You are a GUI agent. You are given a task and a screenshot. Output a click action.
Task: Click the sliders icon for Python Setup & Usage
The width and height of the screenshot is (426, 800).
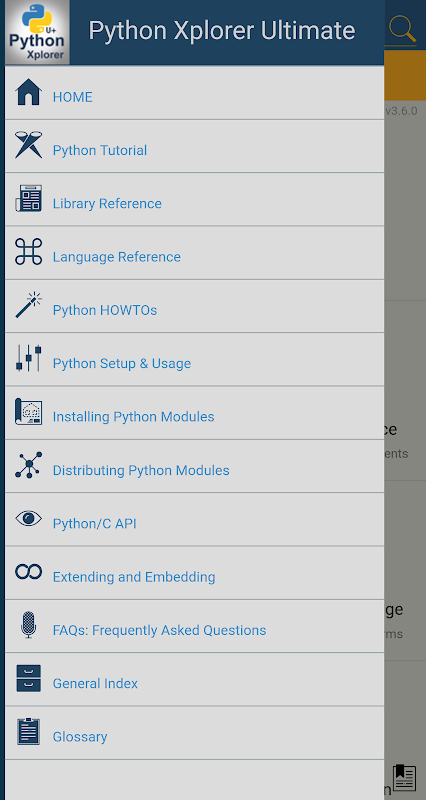tap(29, 358)
